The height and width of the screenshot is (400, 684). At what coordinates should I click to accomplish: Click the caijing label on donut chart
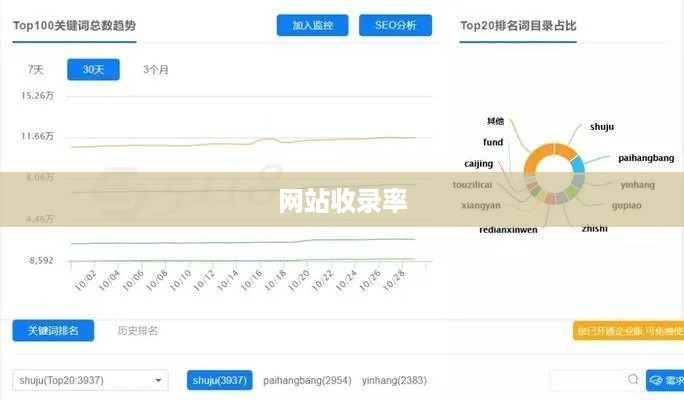pyautogui.click(x=479, y=164)
